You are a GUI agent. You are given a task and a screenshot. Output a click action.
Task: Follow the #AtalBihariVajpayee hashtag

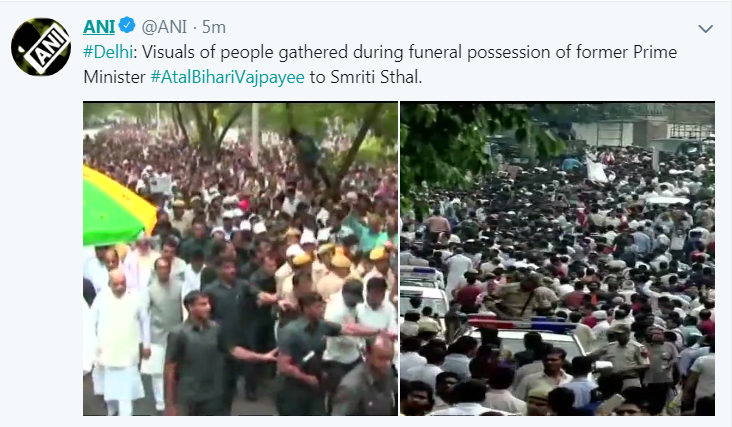point(227,77)
